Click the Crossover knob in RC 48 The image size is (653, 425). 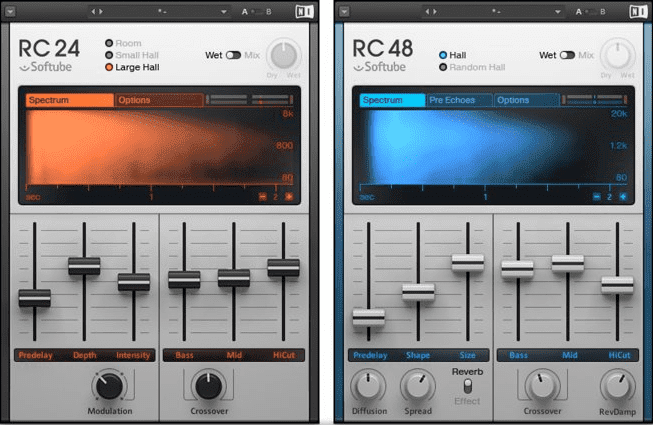542,386
